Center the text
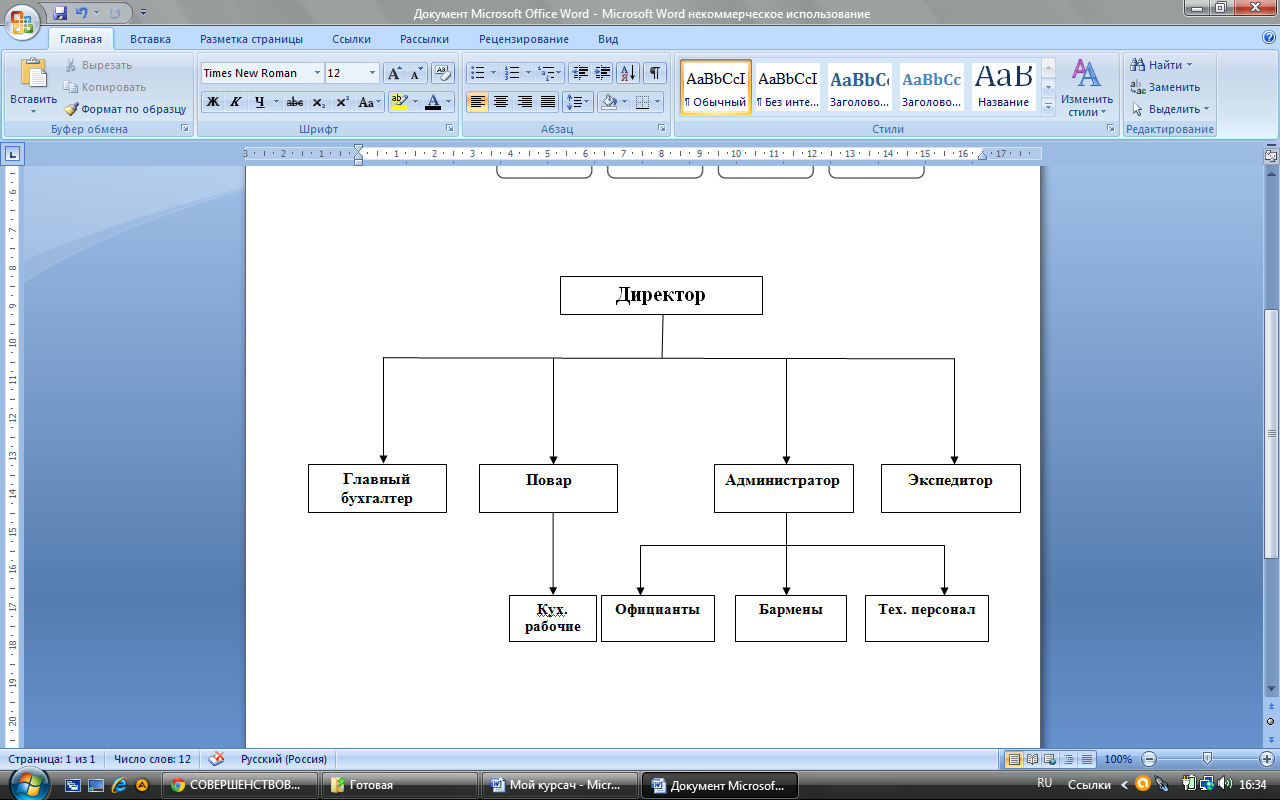The width and height of the screenshot is (1280, 800). click(501, 102)
